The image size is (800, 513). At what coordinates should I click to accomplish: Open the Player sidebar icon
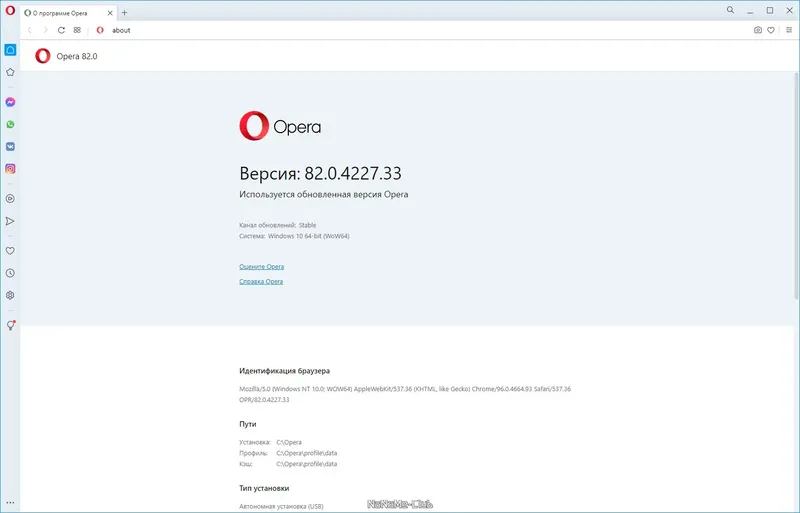10,199
